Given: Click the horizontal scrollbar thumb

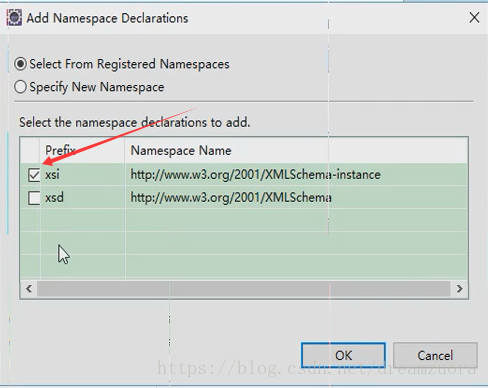Looking at the screenshot, I should (x=243, y=288).
